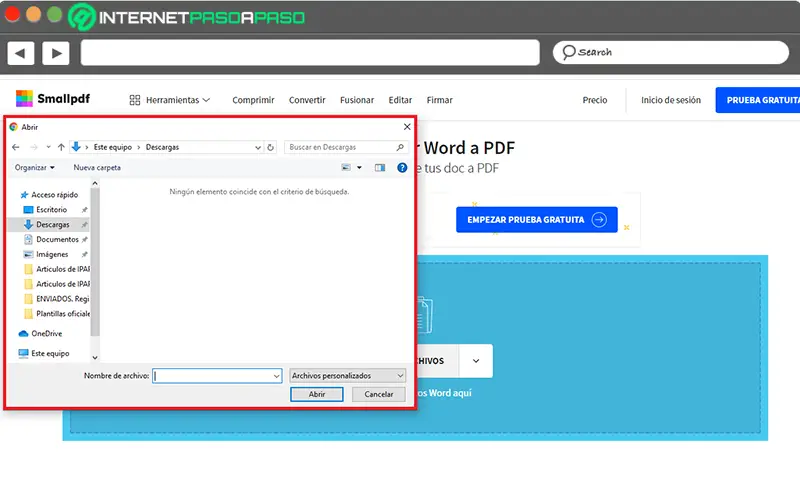Click Editar in Smallpdf navigation
This screenshot has width=800, height=500.
point(400,100)
